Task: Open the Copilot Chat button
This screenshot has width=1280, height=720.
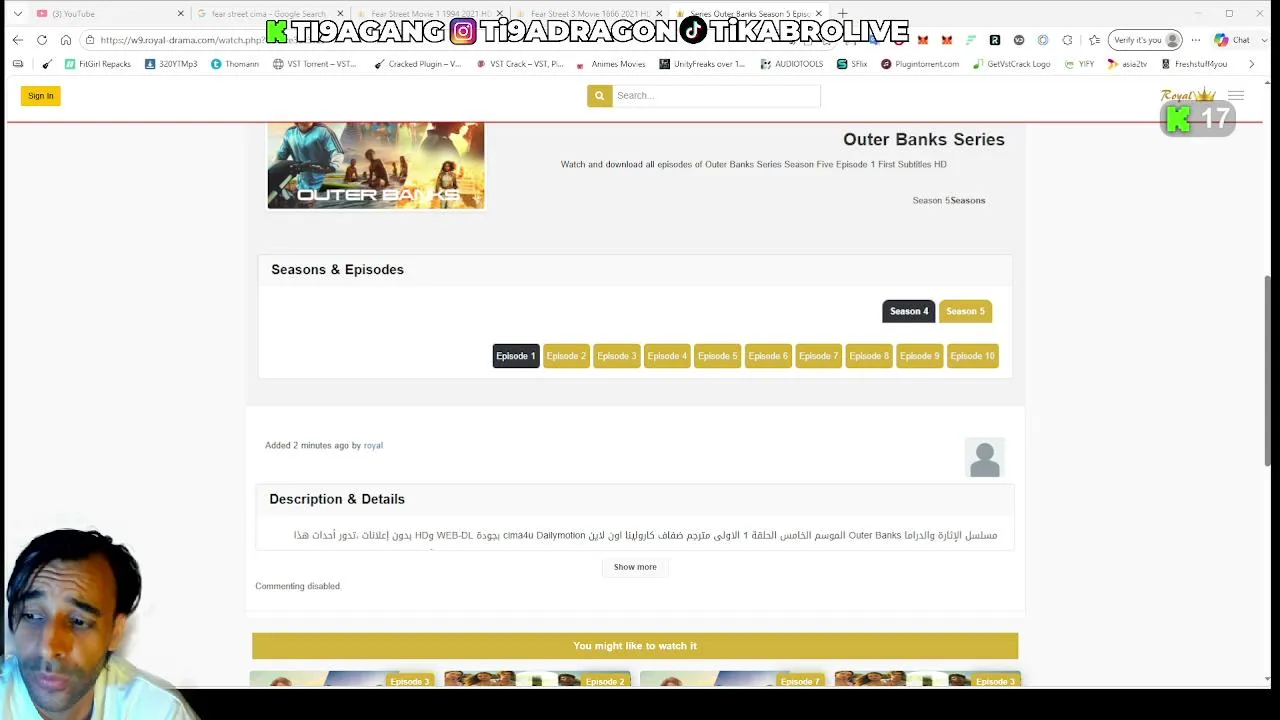Action: click(x=1232, y=40)
